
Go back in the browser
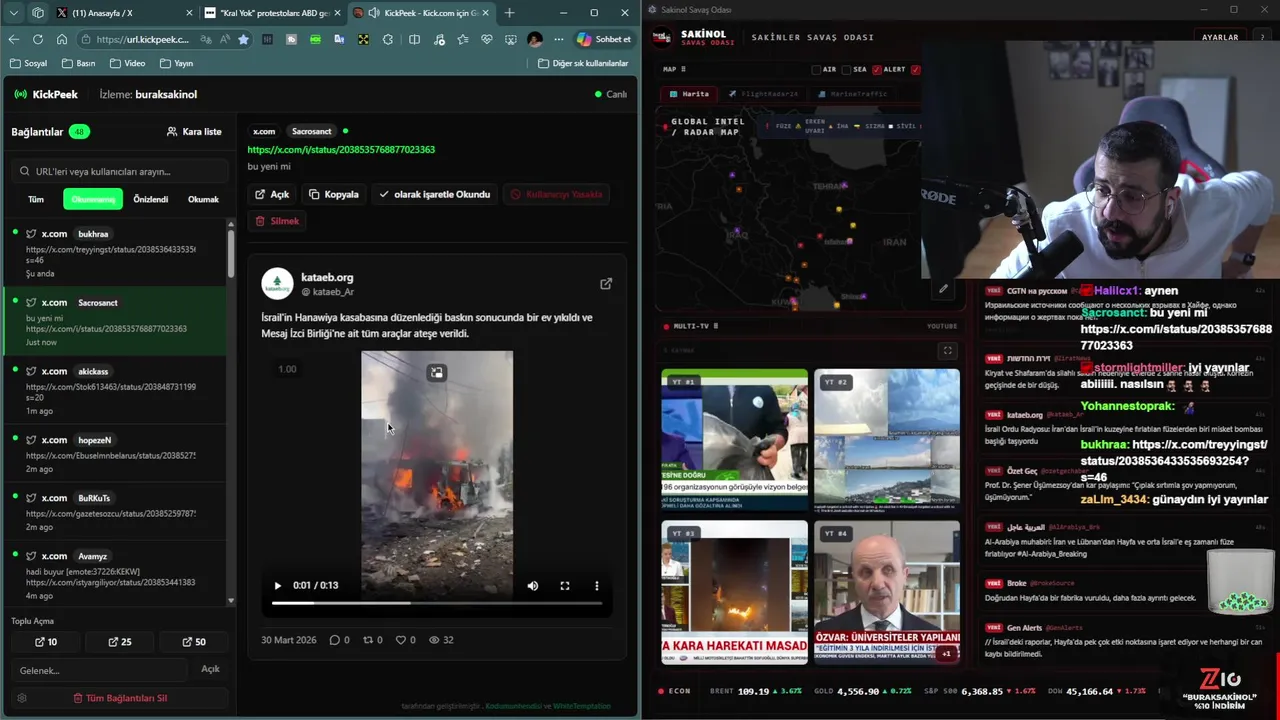13,39
